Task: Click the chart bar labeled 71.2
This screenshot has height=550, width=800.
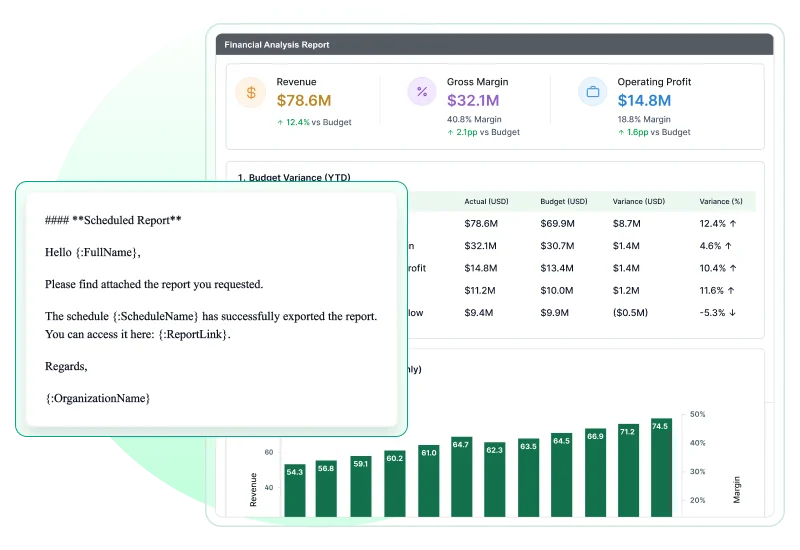Action: (628, 470)
